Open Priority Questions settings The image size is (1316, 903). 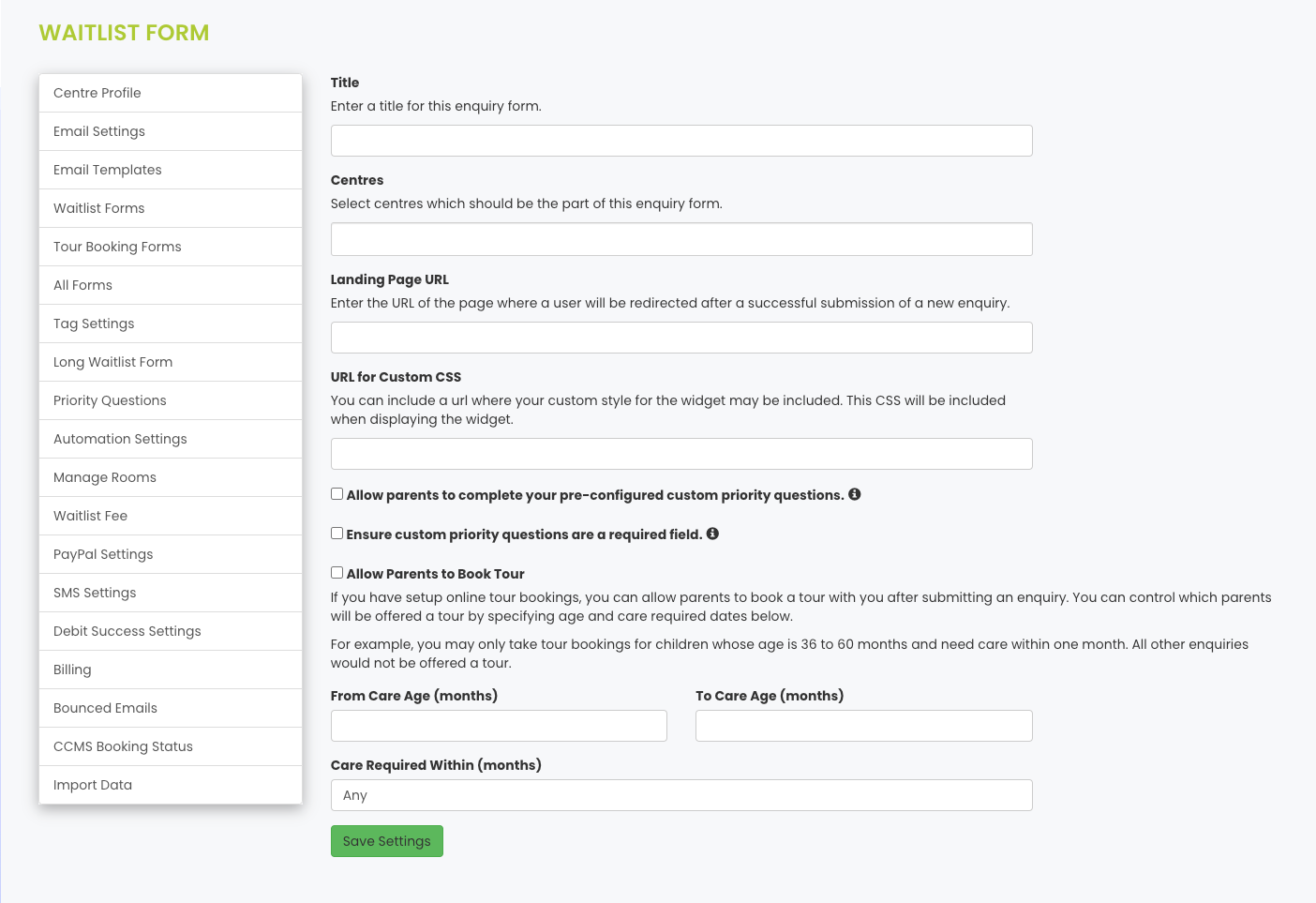tap(171, 400)
